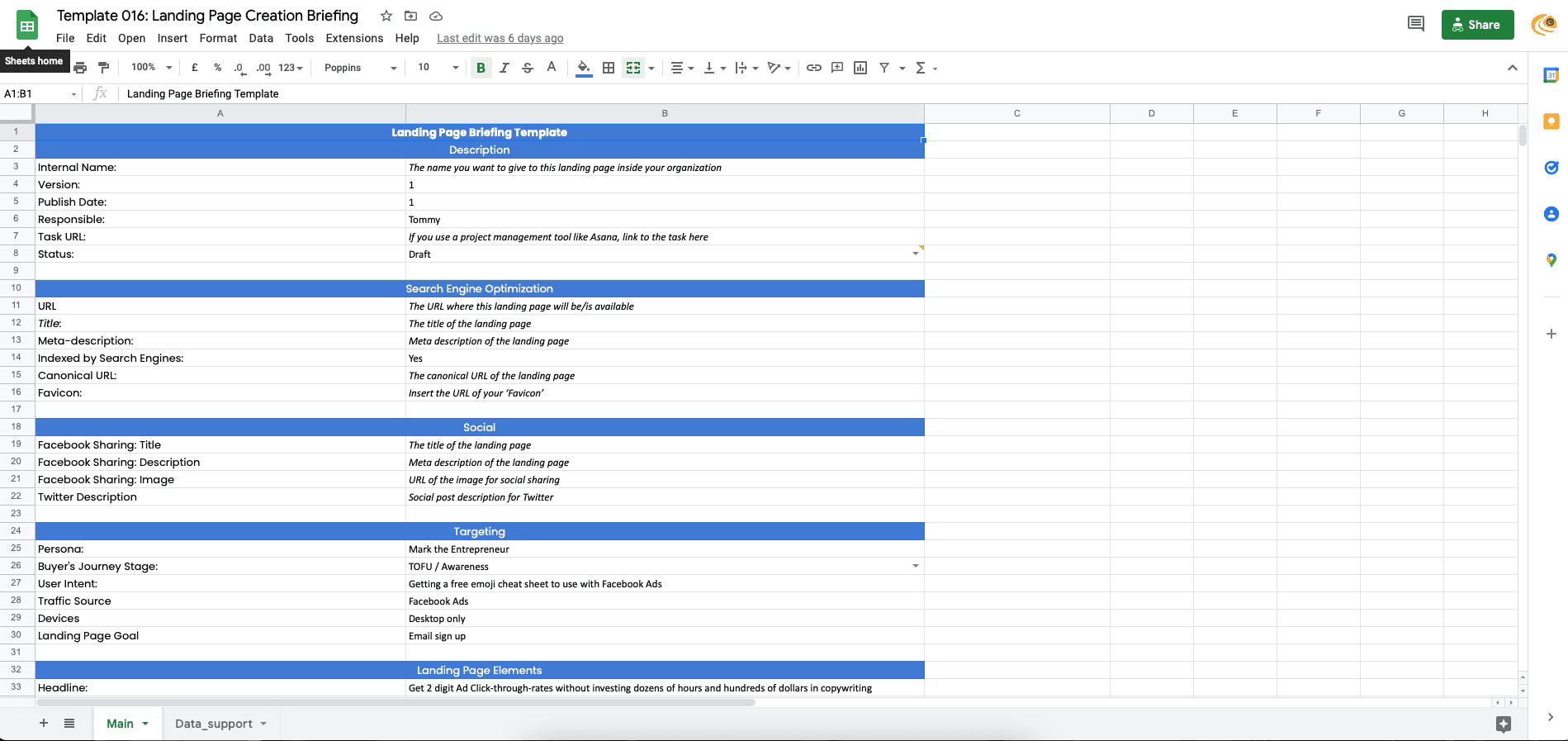The width and height of the screenshot is (1568, 741).
Task: Open the TOFU / Awareness cell dropdown
Action: (x=916, y=566)
